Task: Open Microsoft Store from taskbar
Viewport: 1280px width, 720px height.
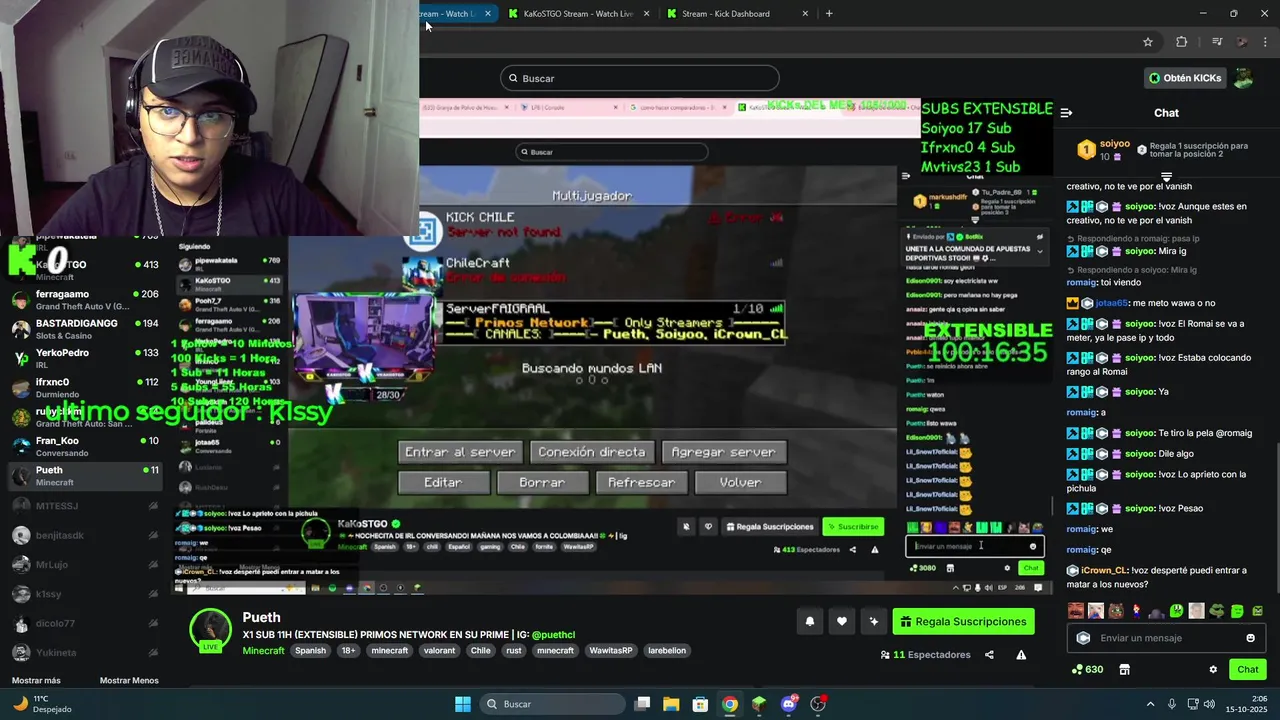Action: 701,704
